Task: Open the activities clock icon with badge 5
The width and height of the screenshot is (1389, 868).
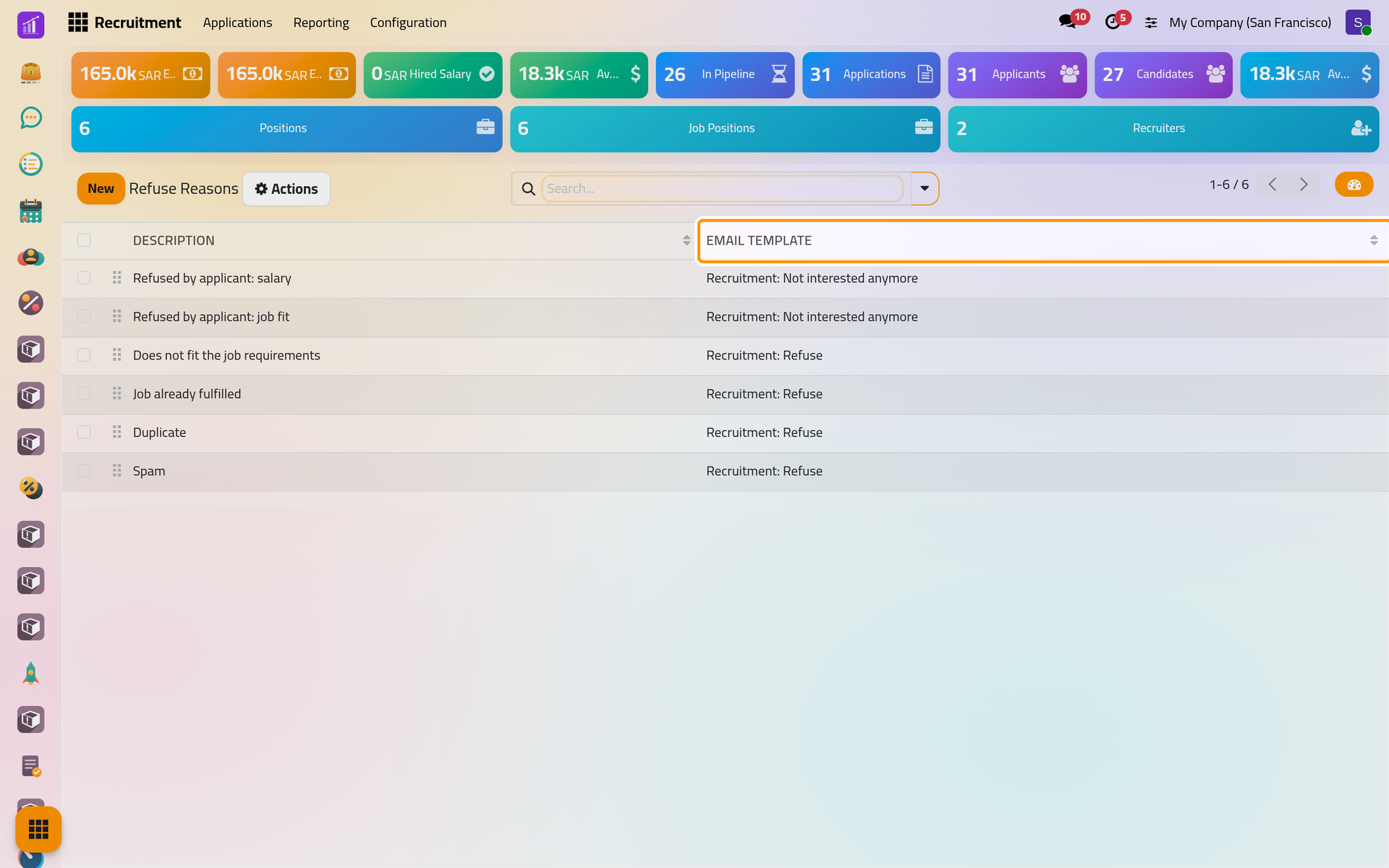Action: coord(1116,21)
